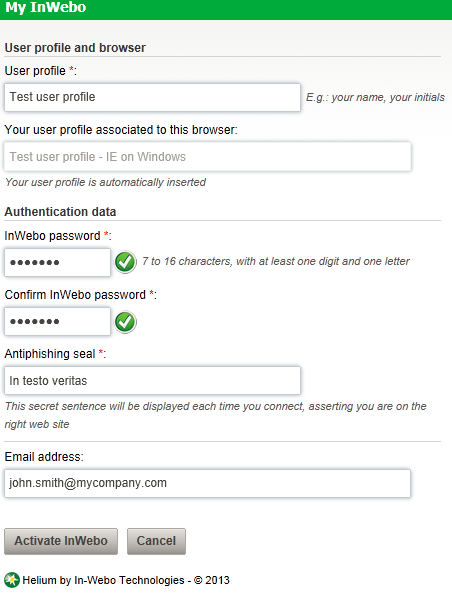
Task: Edit the Antiphishing seal text field
Action: (152, 380)
